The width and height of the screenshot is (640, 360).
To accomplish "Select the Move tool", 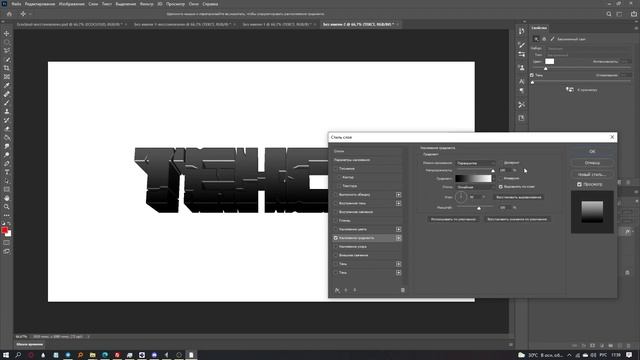I will 7,33.
